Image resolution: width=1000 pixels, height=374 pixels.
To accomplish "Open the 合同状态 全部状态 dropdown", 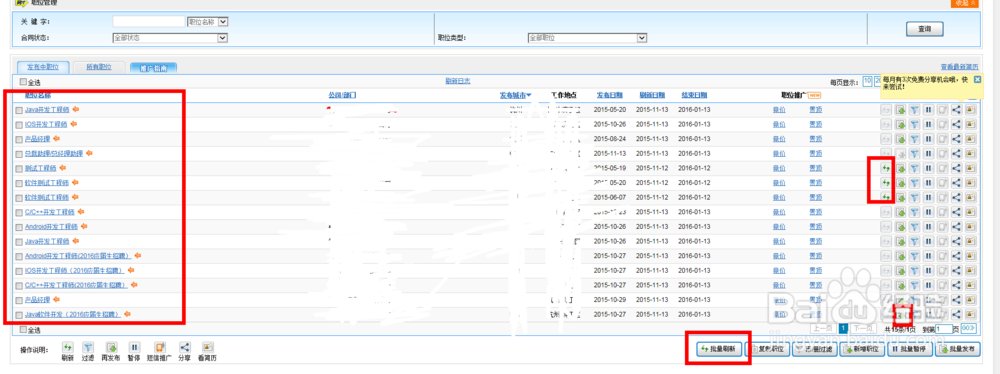I will point(170,38).
